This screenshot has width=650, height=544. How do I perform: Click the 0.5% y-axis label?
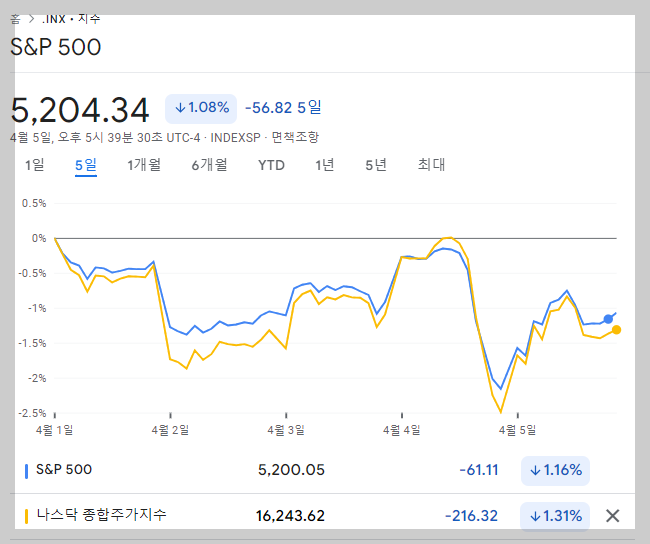click(x=34, y=203)
